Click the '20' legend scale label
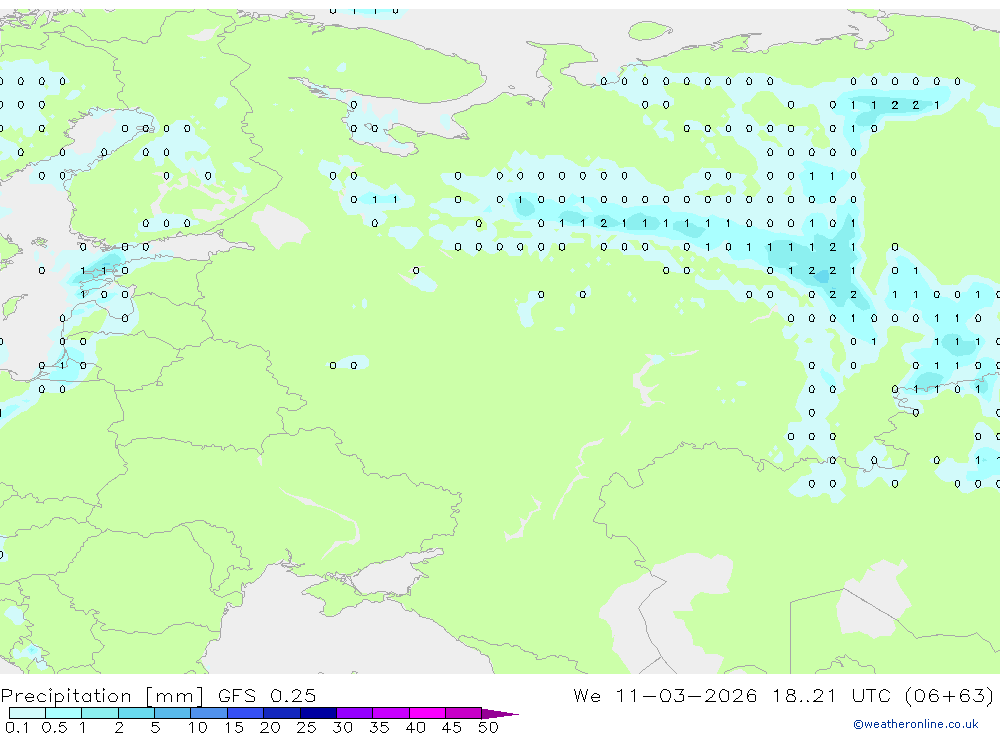This screenshot has height=733, width=1000. click(270, 727)
